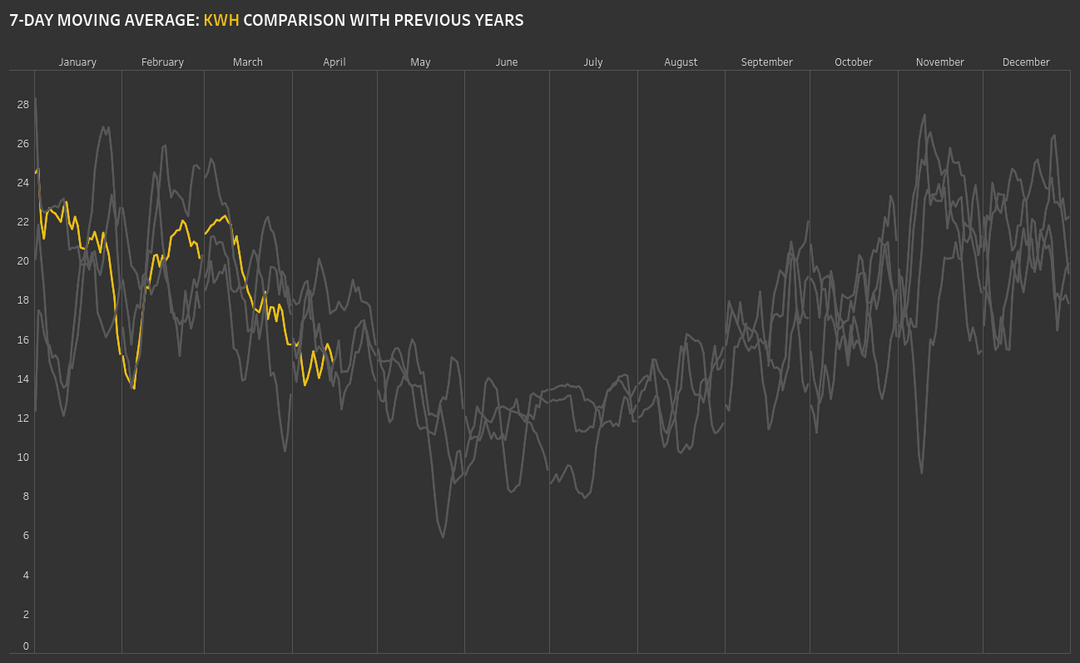Click the May month header
The height and width of the screenshot is (663, 1080).
420,62
